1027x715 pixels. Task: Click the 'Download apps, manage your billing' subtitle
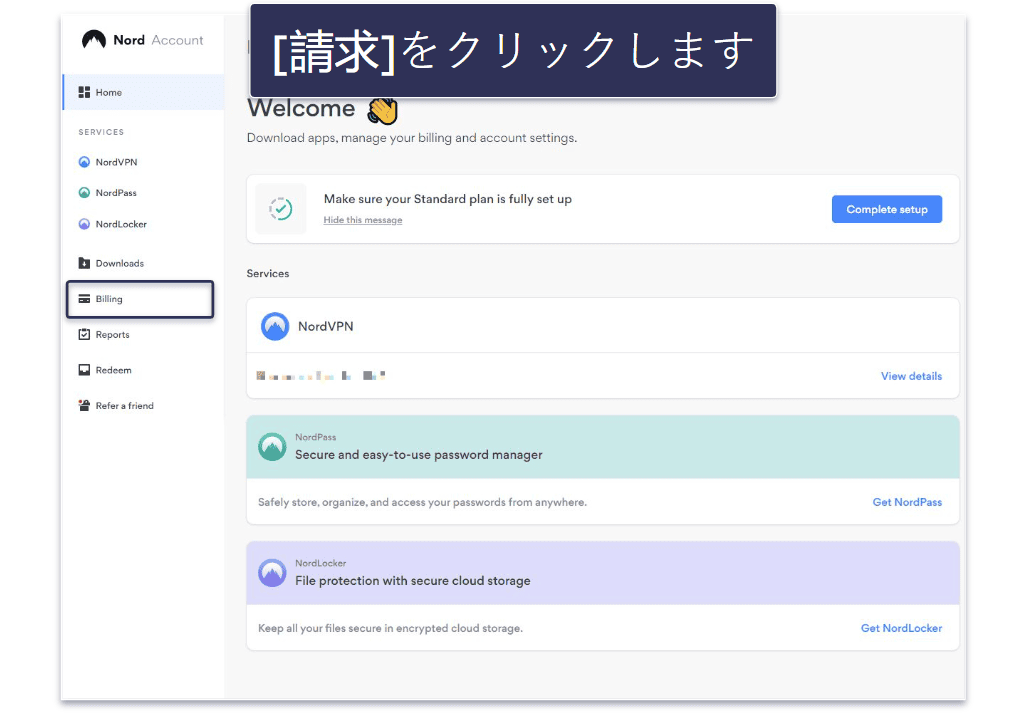[x=412, y=138]
